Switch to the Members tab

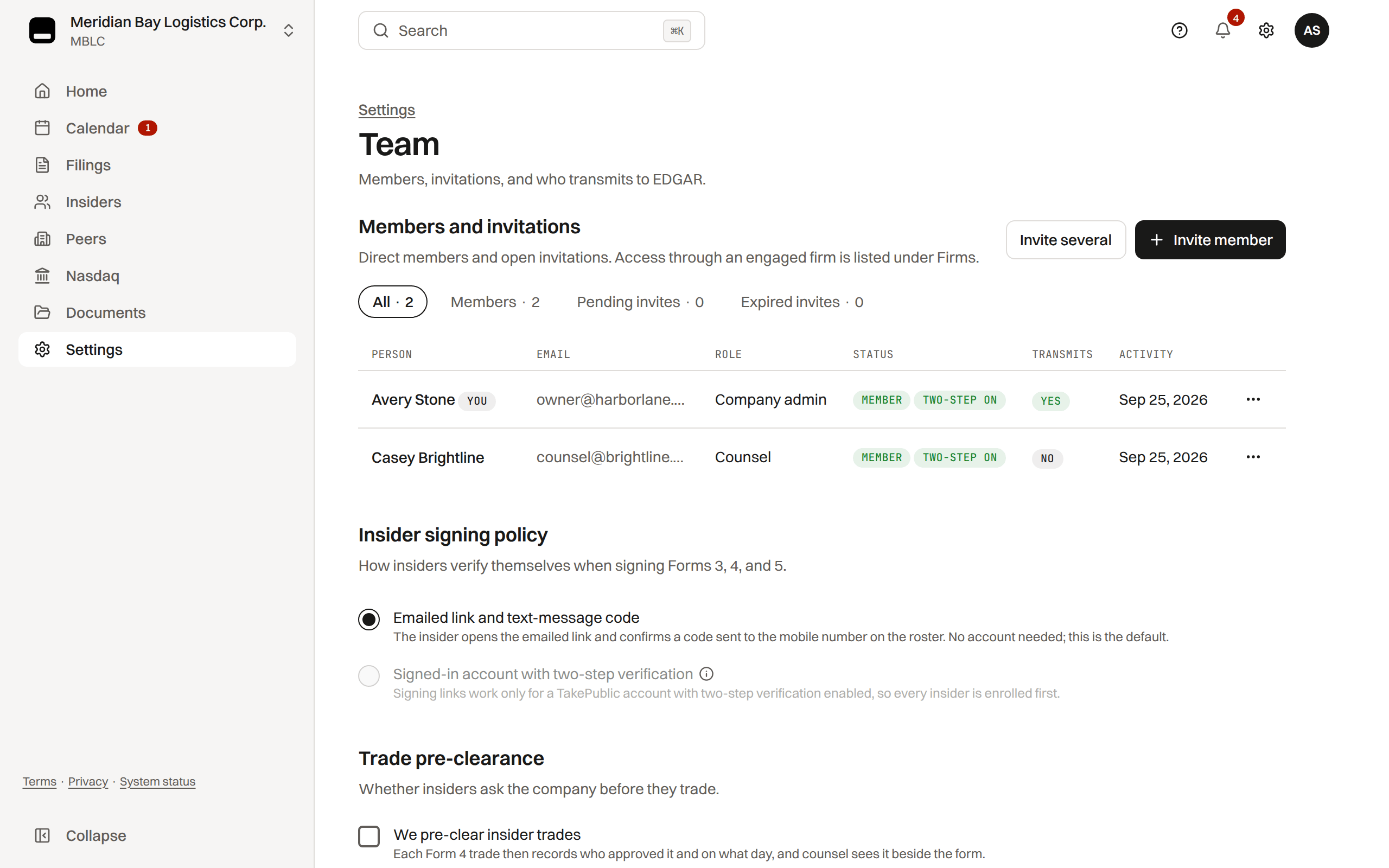pyautogui.click(x=495, y=302)
